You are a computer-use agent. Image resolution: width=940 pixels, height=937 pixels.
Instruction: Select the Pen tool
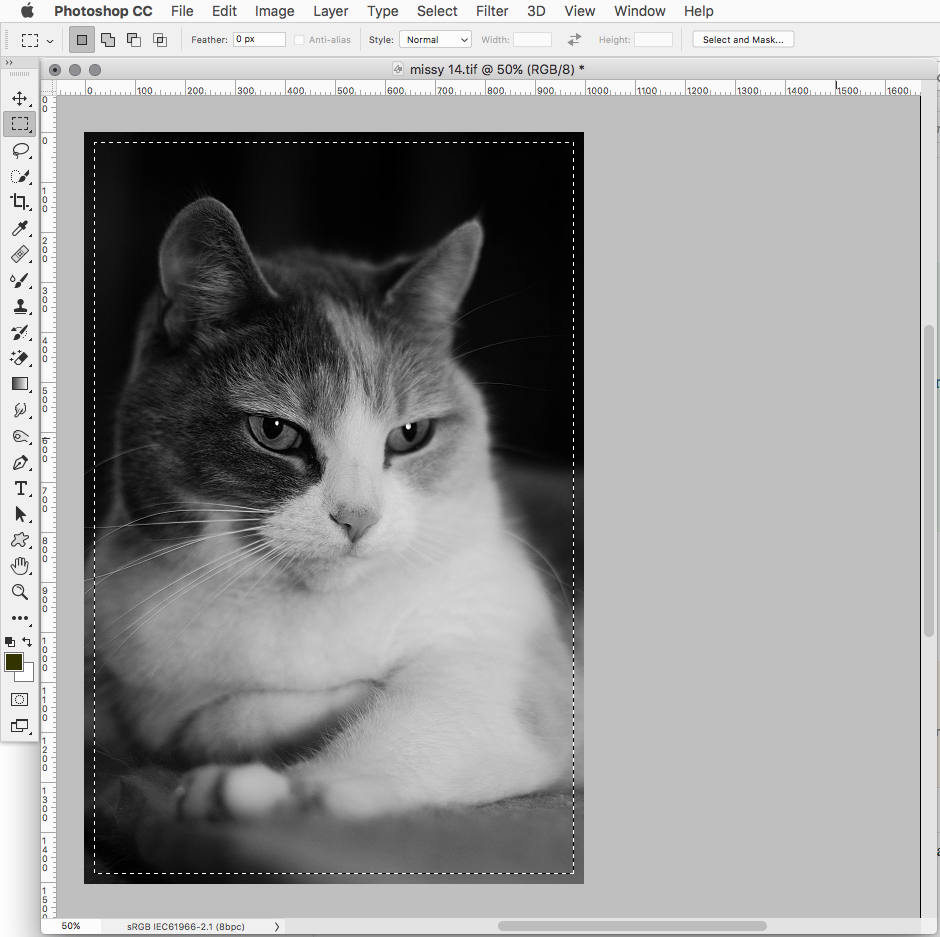pyautogui.click(x=20, y=463)
